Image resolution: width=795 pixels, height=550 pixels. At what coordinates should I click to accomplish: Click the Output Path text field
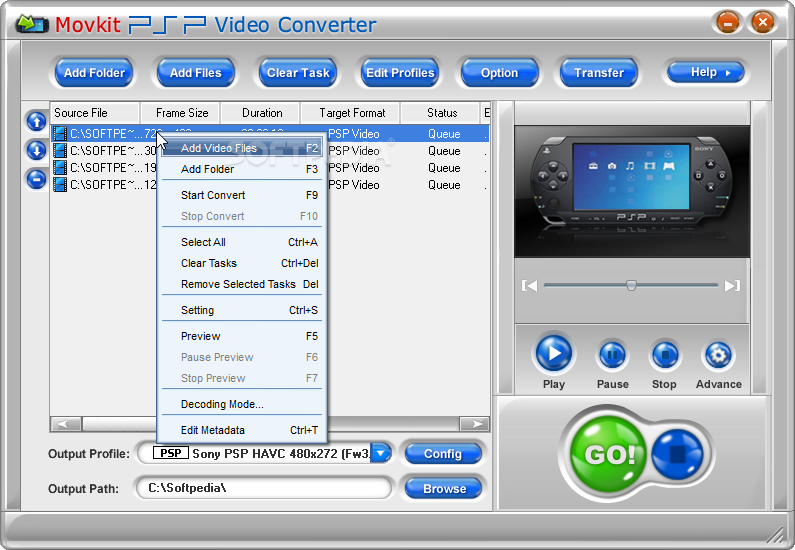pyautogui.click(x=263, y=488)
